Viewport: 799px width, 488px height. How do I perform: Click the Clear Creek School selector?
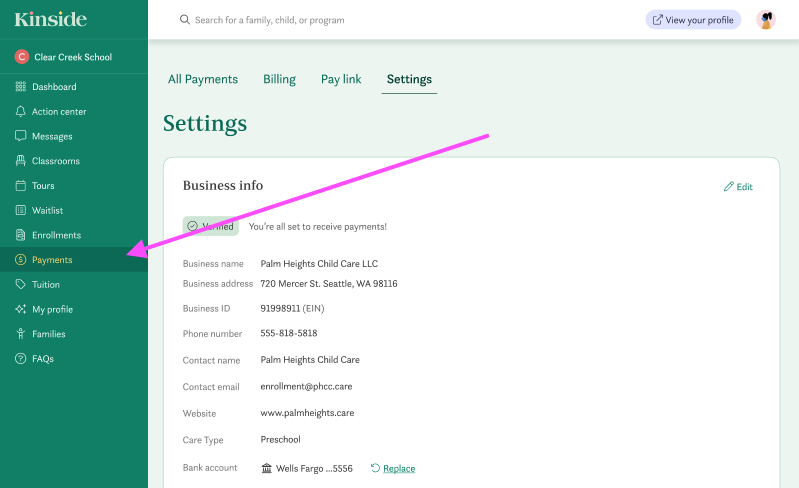[x=72, y=57]
